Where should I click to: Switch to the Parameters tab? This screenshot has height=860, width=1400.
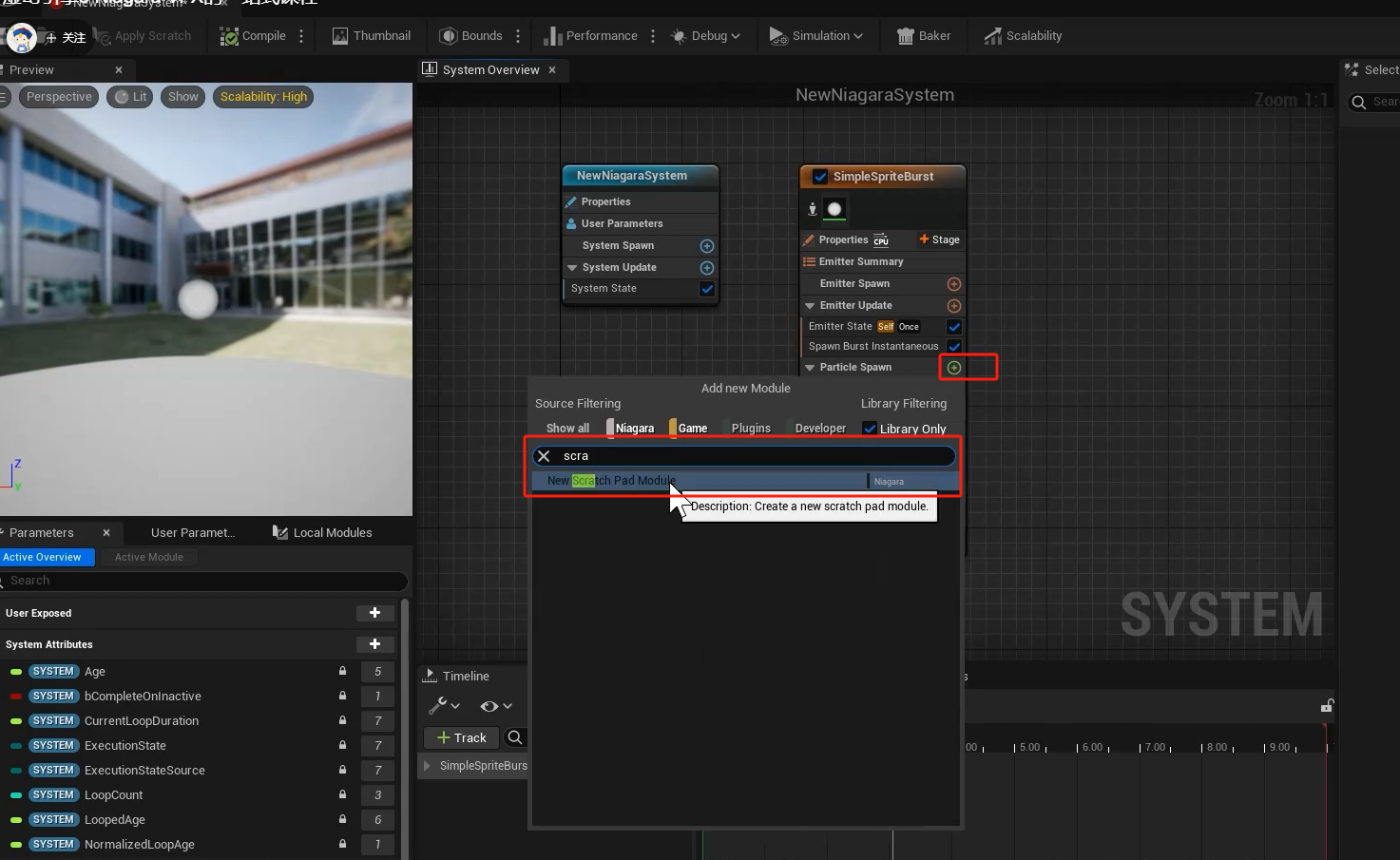(42, 533)
